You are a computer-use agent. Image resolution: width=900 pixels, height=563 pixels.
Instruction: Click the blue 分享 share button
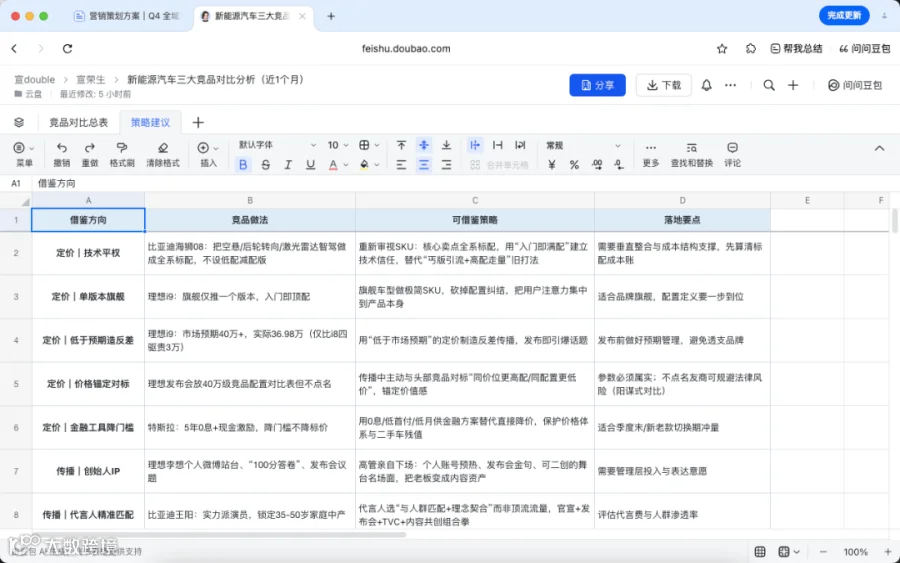[598, 85]
